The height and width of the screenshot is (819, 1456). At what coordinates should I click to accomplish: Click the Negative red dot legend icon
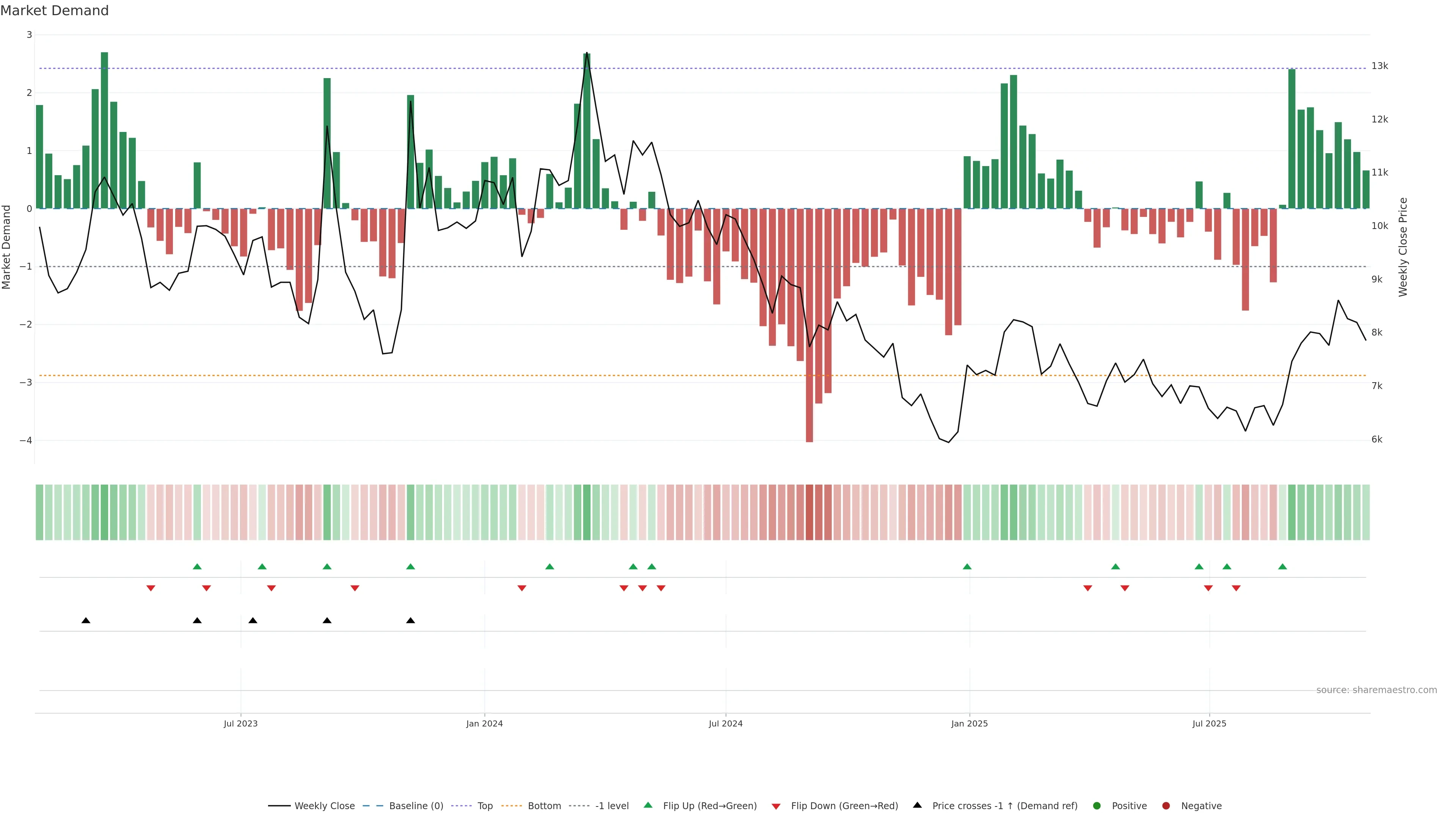[x=1166, y=805]
